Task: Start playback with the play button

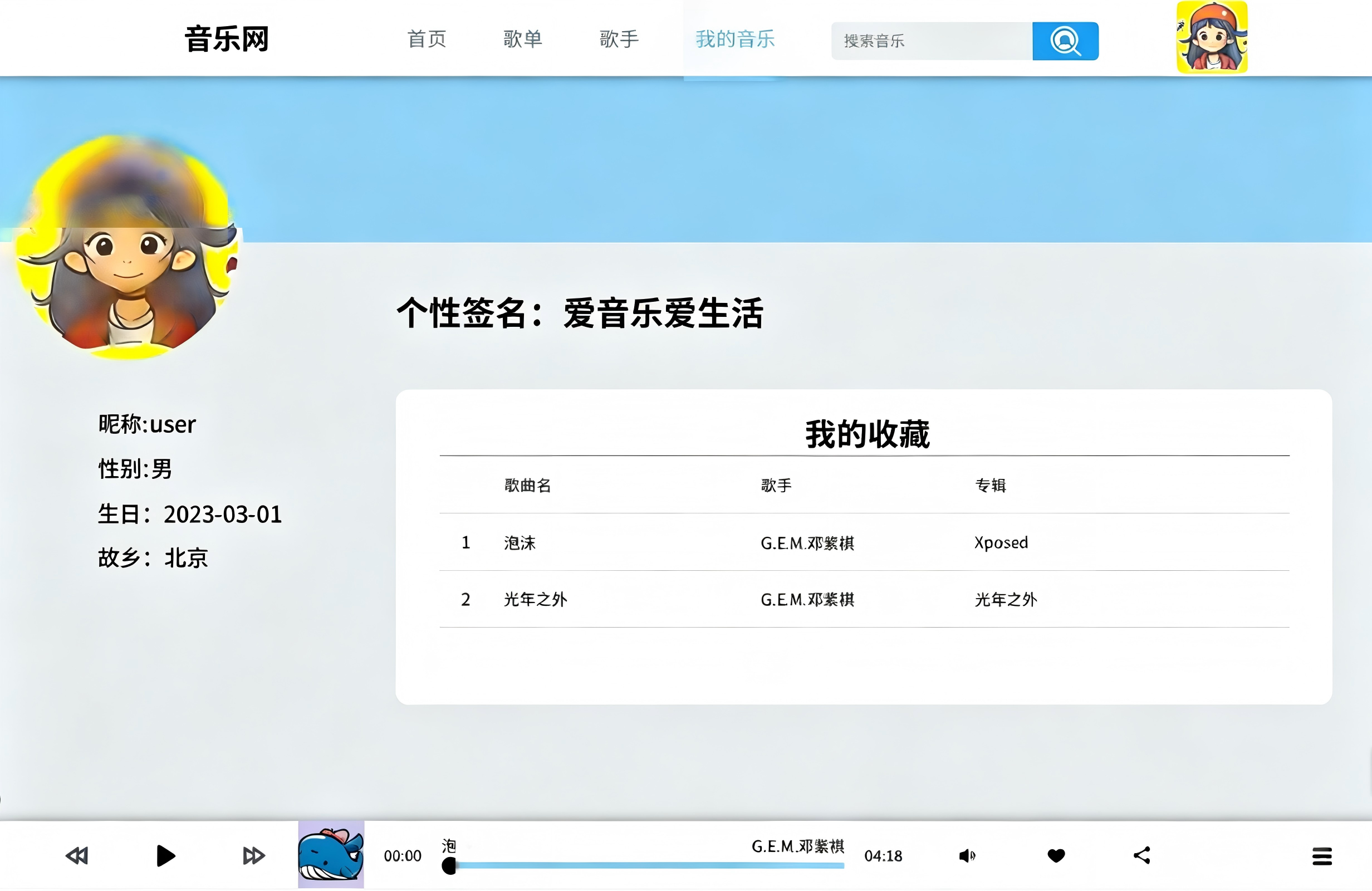Action: tap(165, 856)
